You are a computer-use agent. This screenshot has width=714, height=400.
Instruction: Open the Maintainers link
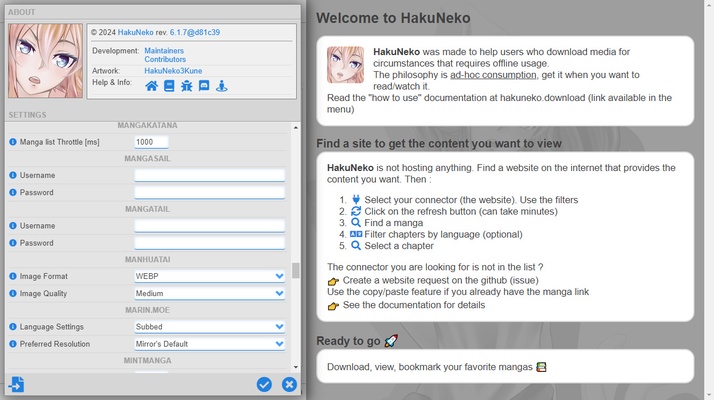click(164, 51)
